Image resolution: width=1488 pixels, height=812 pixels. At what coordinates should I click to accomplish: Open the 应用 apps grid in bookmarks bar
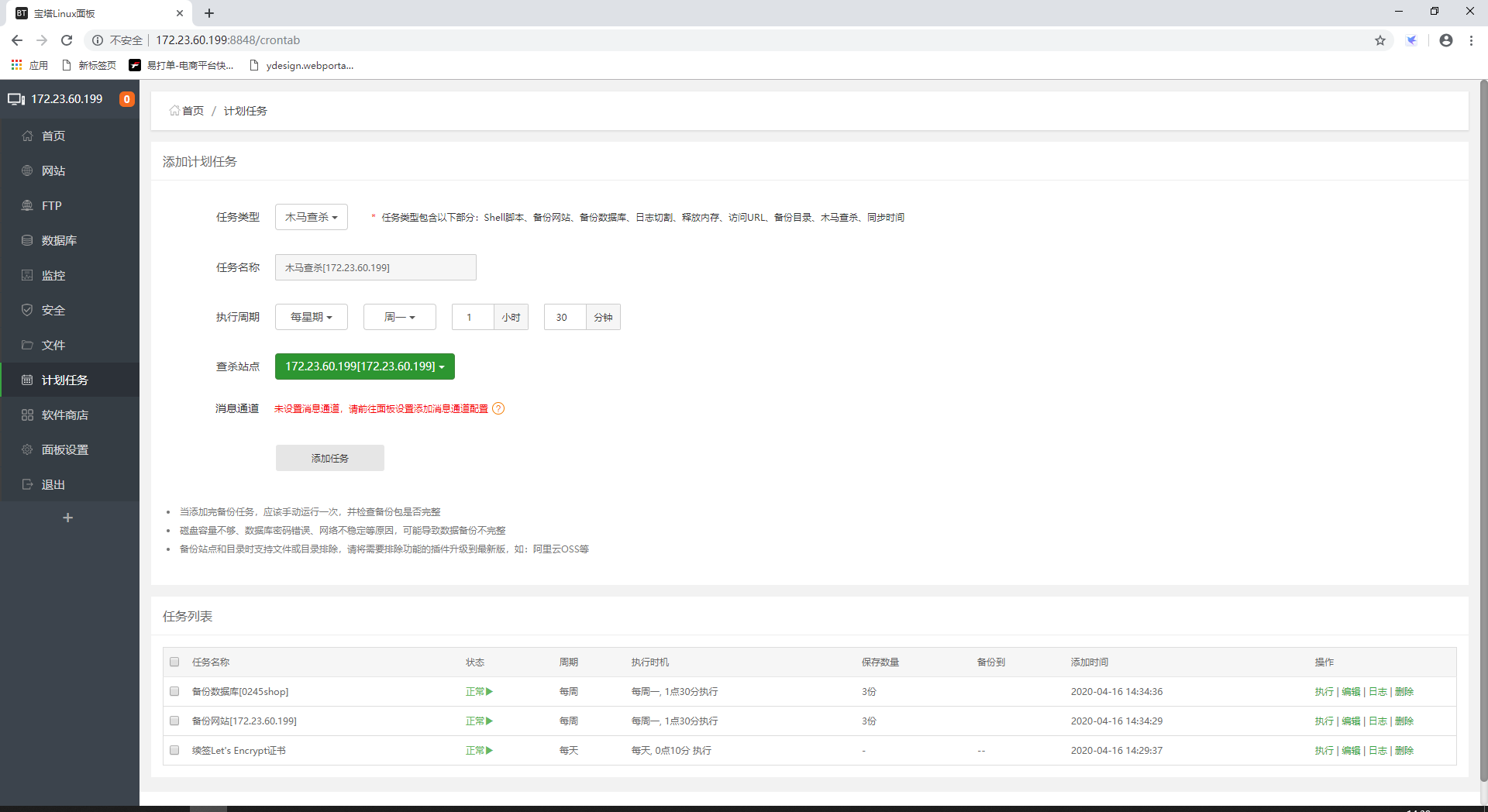[x=29, y=65]
